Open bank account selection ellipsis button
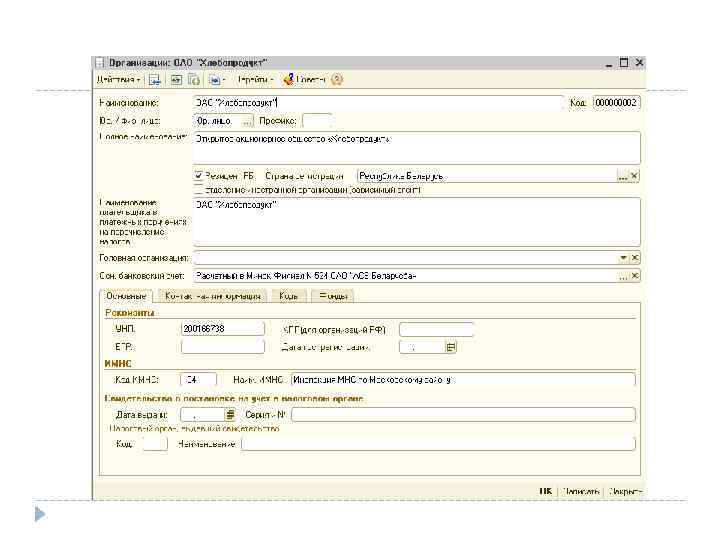Image resolution: width=720 pixels, height=540 pixels. pyautogui.click(x=623, y=276)
